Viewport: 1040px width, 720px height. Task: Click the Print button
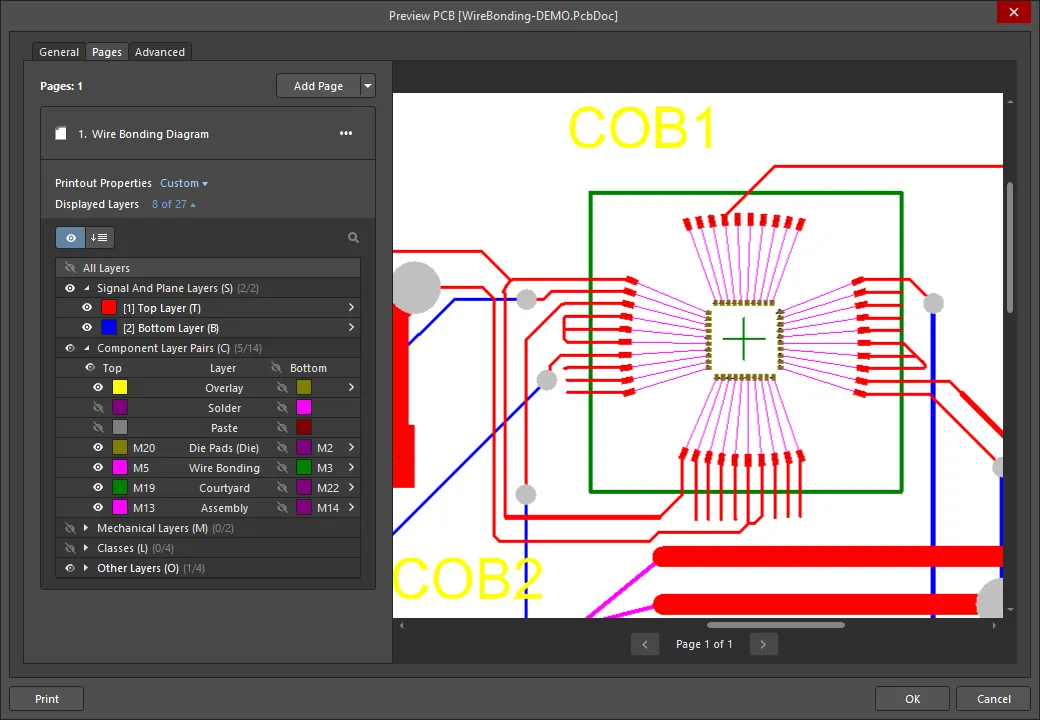click(x=47, y=699)
